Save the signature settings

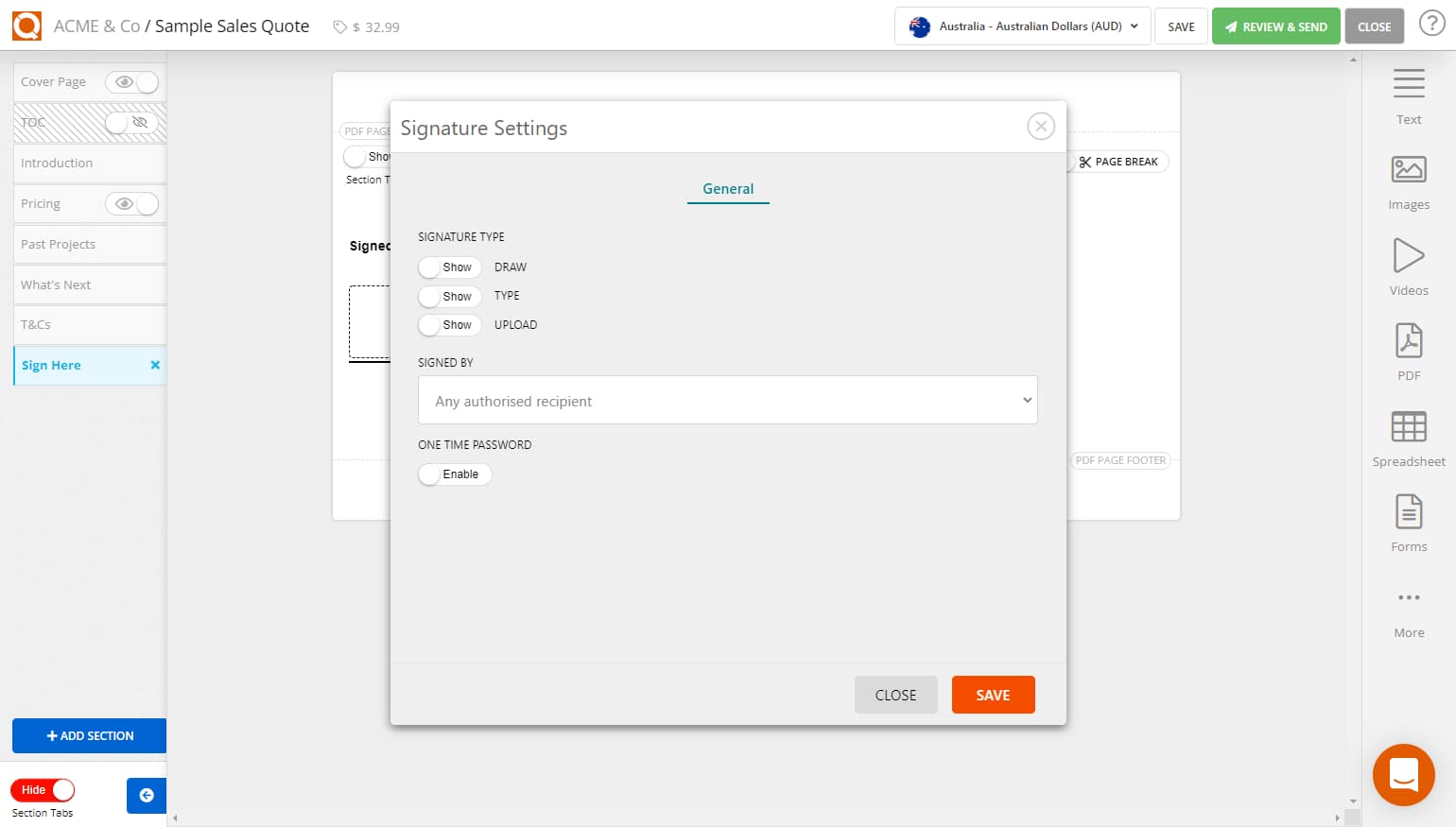coord(993,695)
